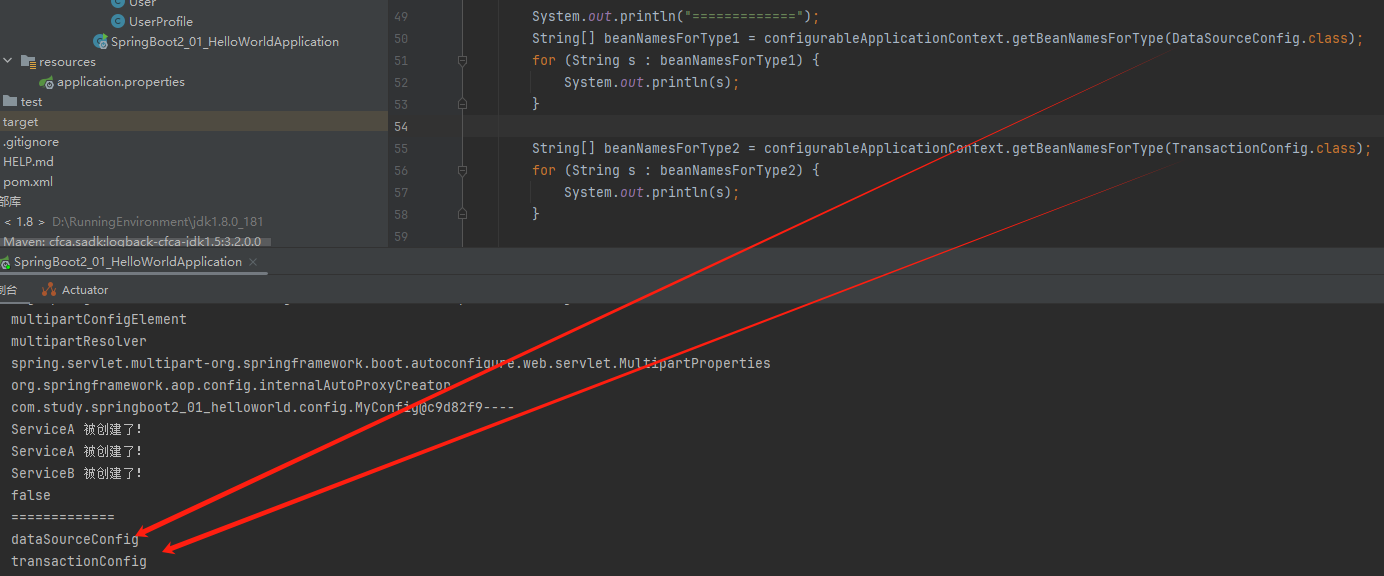Click gutter line number 52
This screenshot has height=576, width=1384.
401,82
